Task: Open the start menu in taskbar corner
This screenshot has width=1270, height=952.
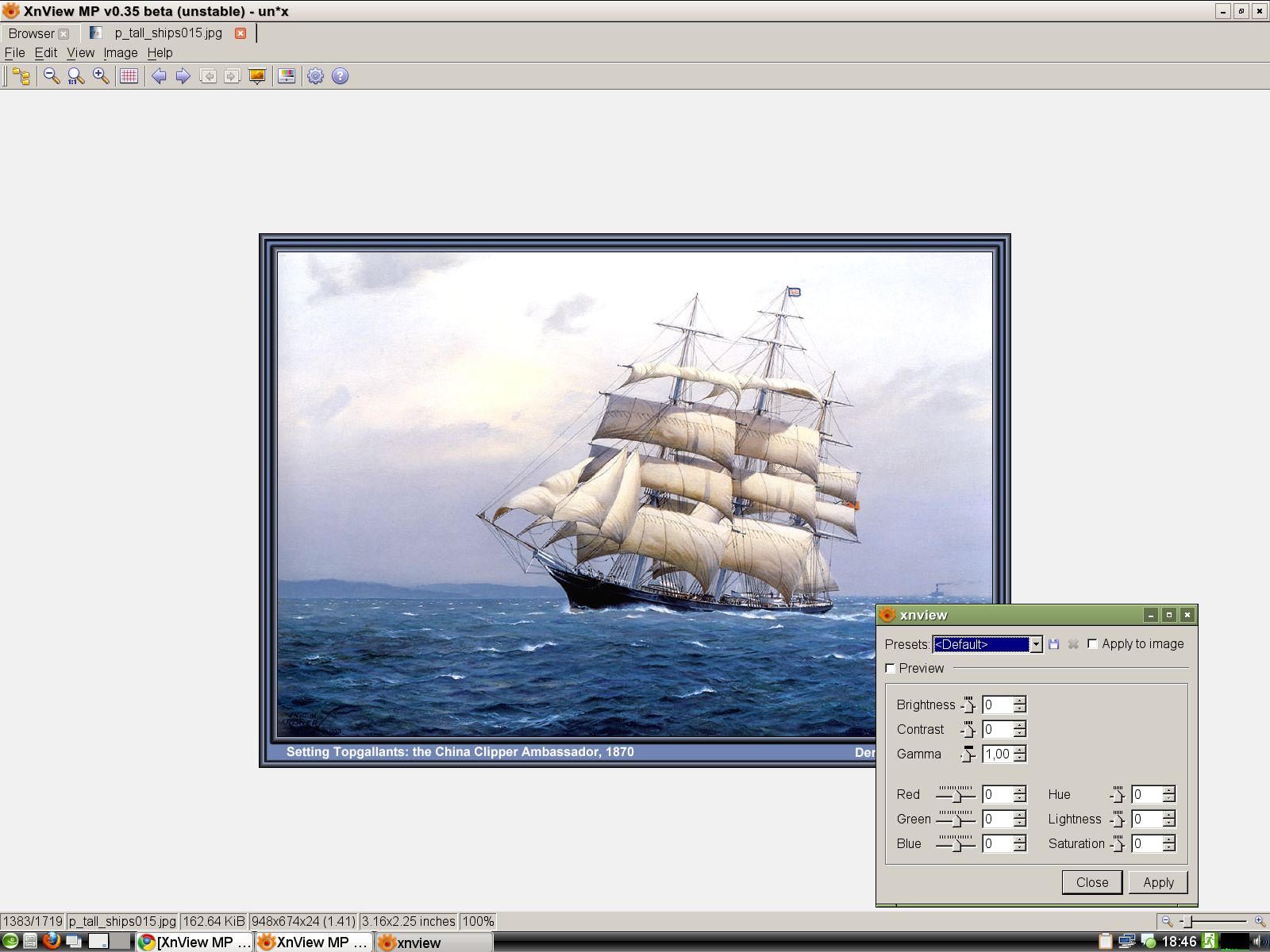Action: (10, 941)
